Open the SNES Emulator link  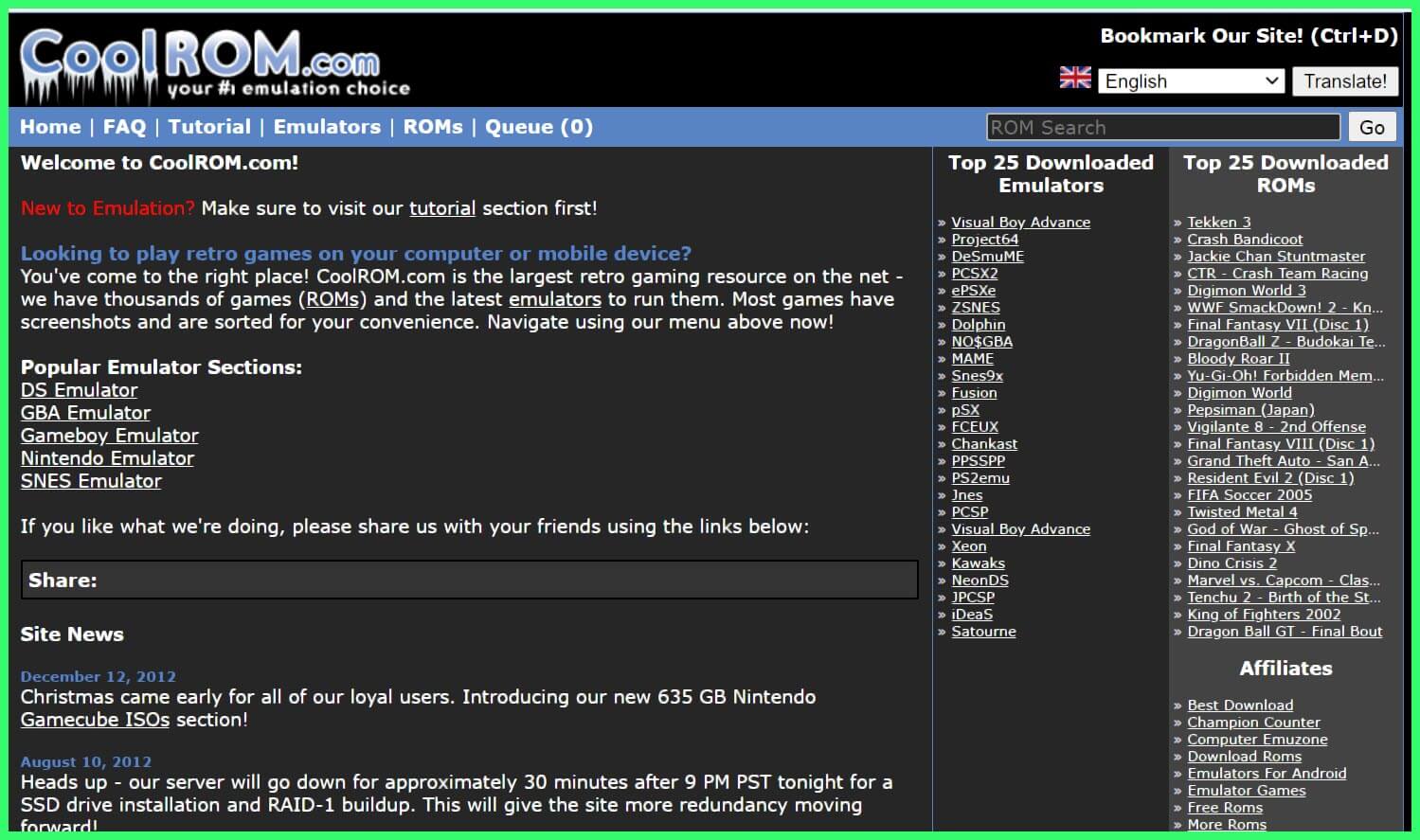[91, 481]
